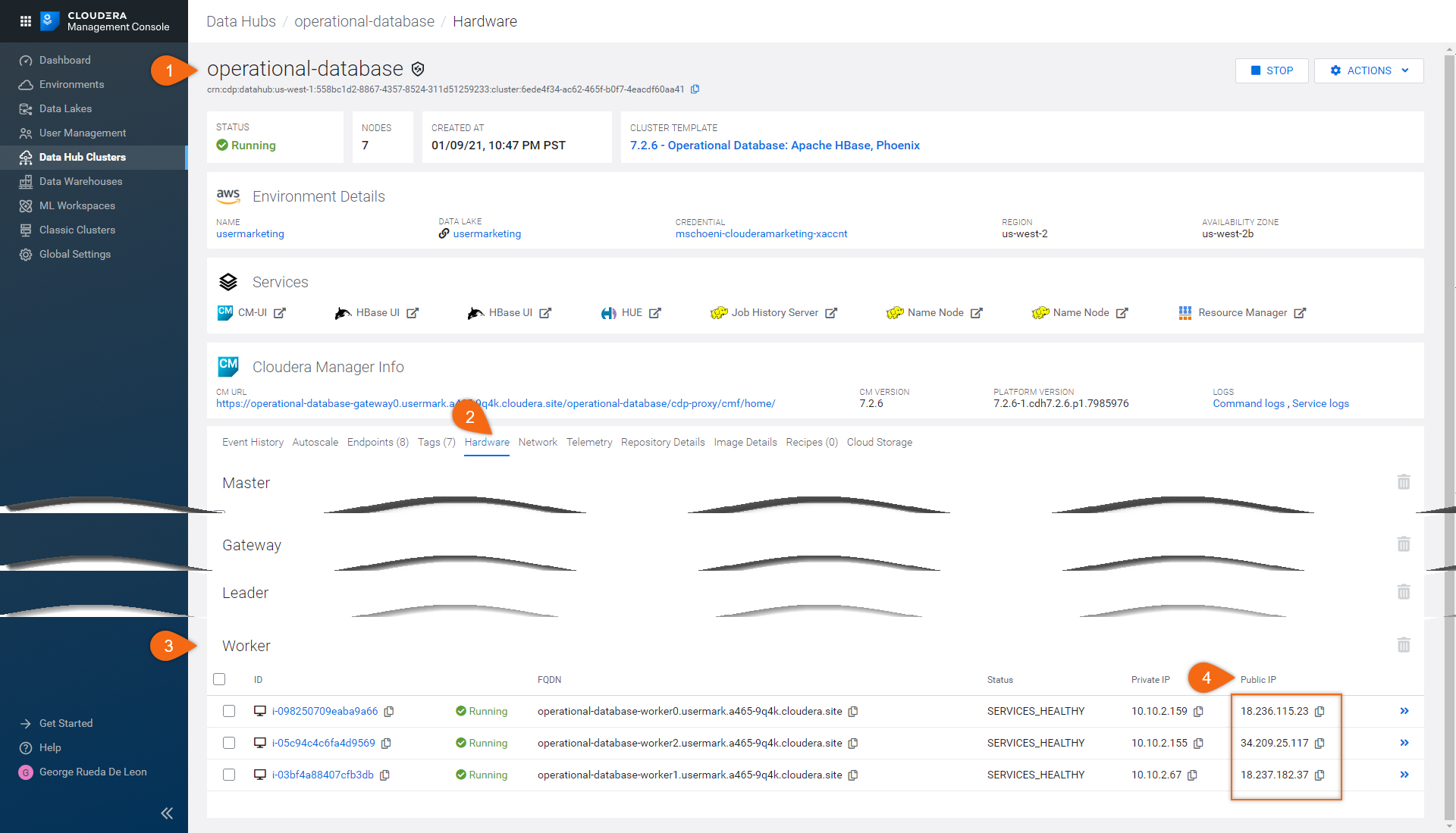Copy private IP 10.10.2.159
This screenshot has height=833, width=1456.
click(x=1198, y=712)
